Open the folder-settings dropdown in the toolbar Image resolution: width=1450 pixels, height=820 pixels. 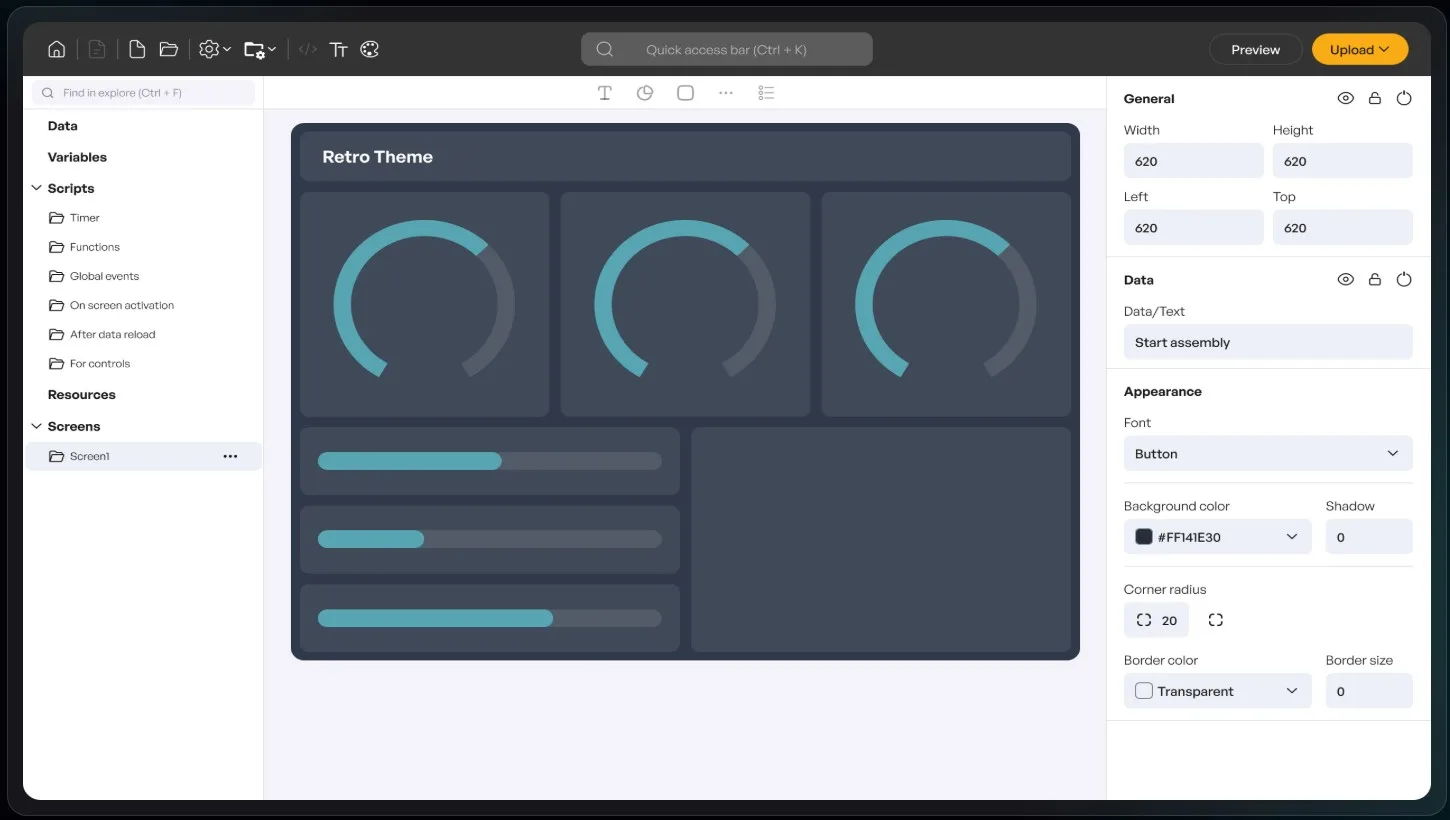(260, 49)
